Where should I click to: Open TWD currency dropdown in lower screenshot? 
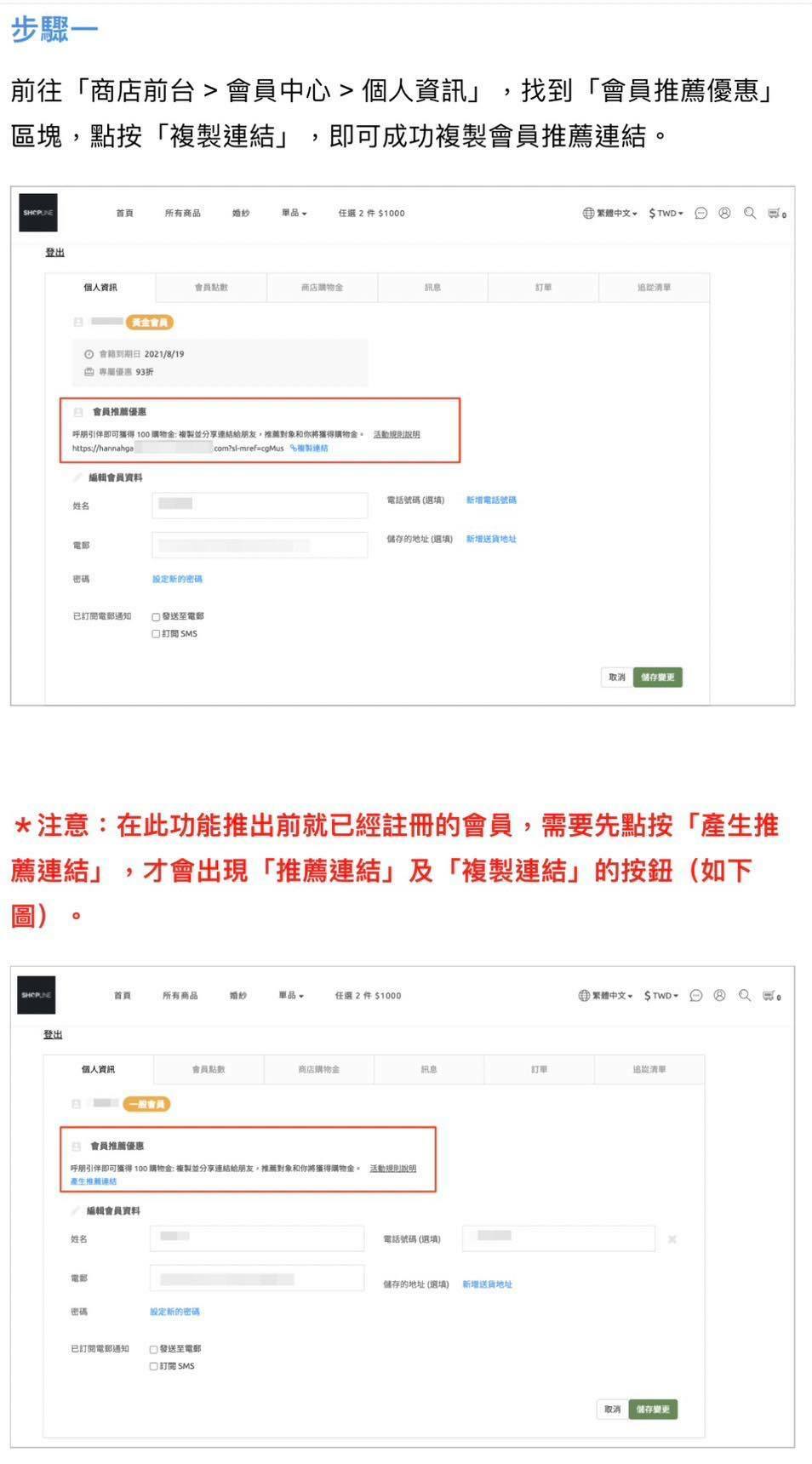(x=661, y=995)
